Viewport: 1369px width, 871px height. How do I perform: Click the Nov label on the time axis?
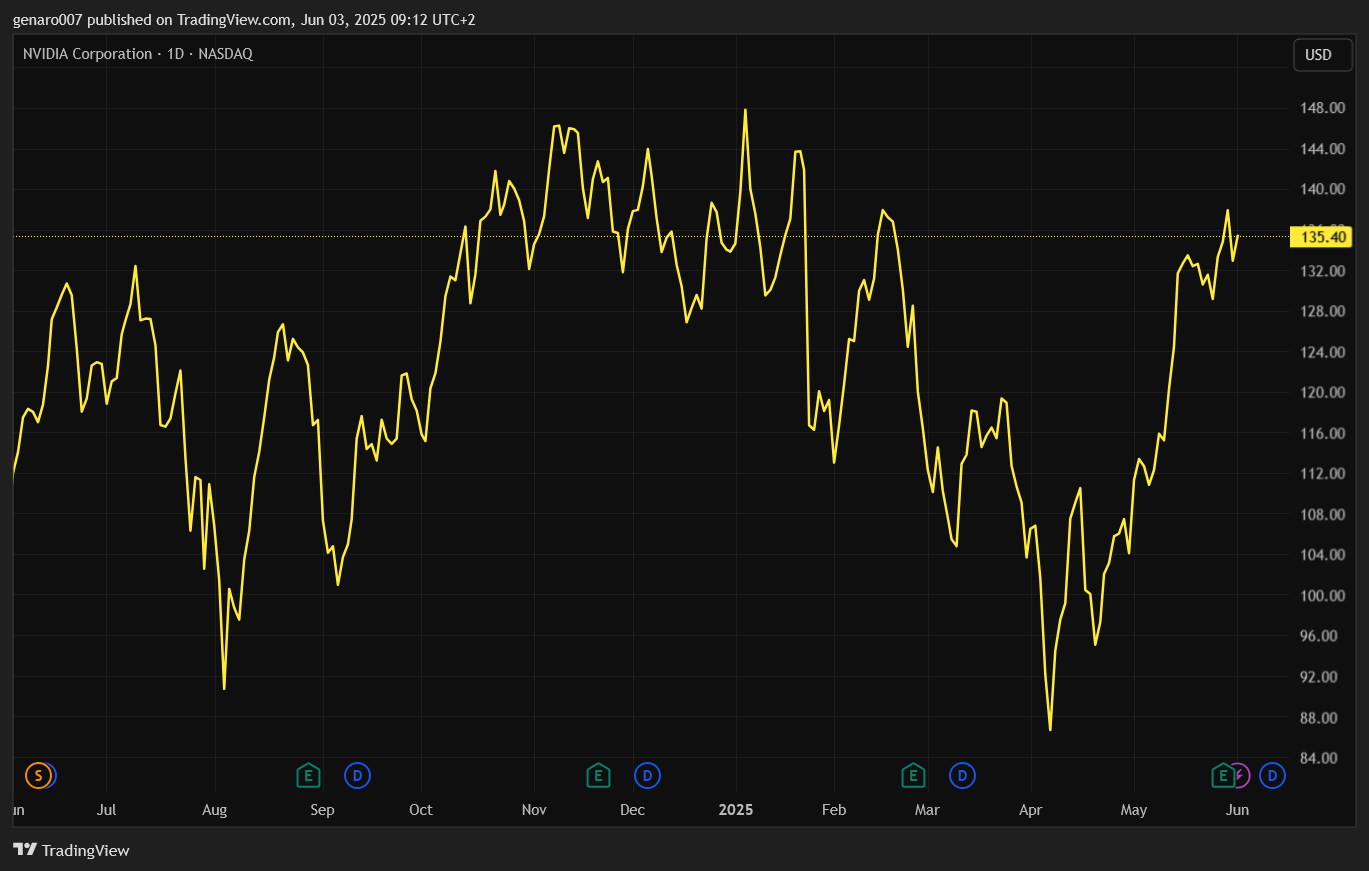534,810
